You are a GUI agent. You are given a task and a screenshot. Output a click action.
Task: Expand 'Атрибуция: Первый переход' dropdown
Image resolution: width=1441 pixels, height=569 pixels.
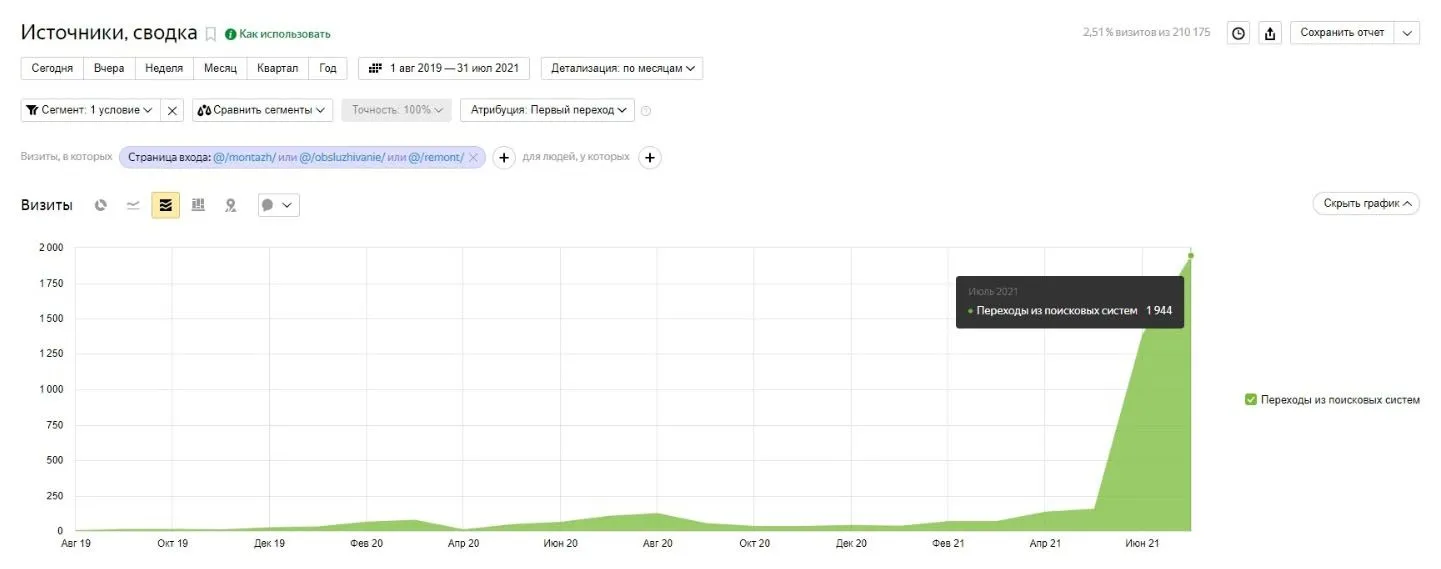(547, 110)
